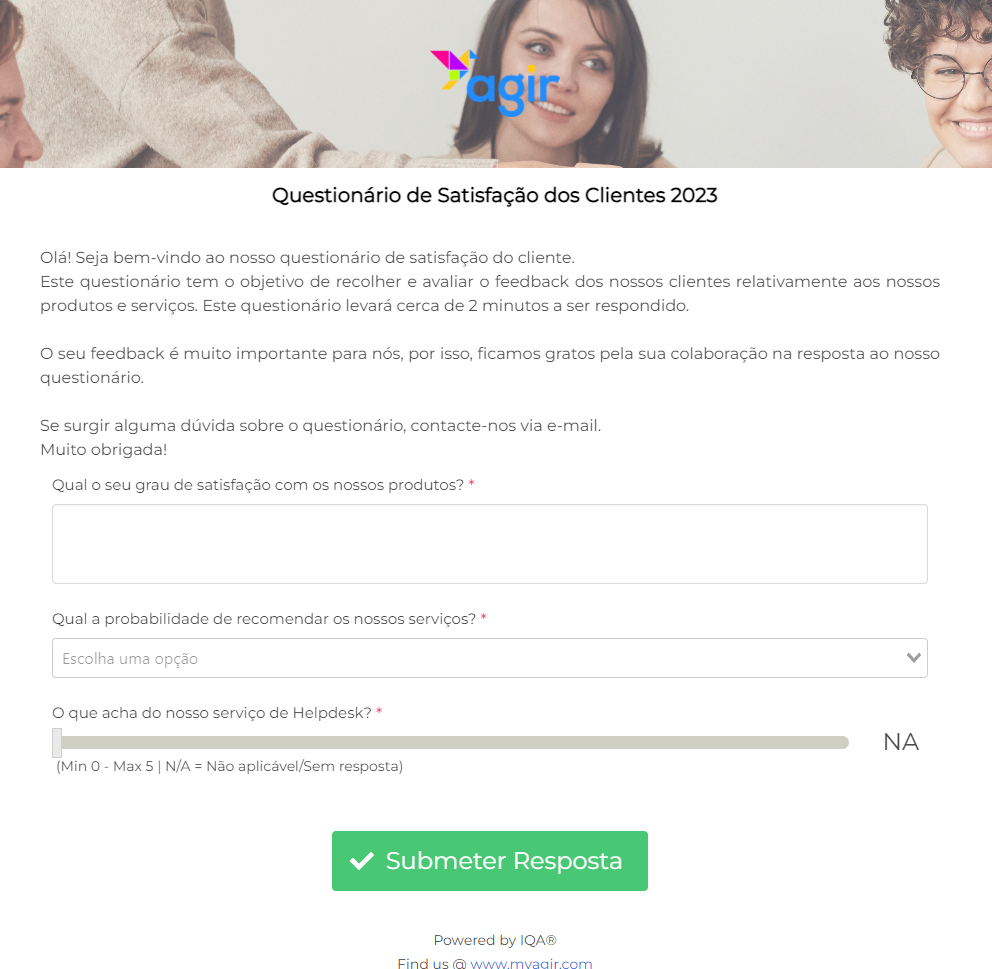
Task: Click the red asterisk after the Helpdesk question
Action: click(x=379, y=711)
